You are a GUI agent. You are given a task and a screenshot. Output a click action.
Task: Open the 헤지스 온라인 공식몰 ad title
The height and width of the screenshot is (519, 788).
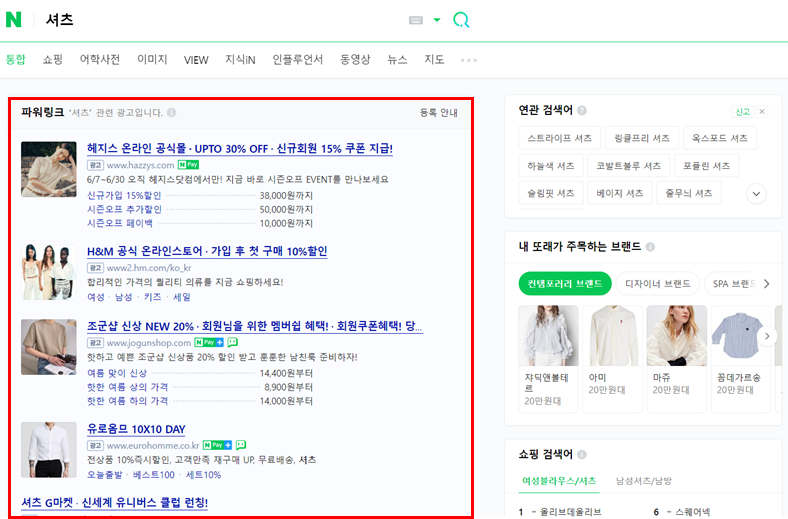point(240,148)
